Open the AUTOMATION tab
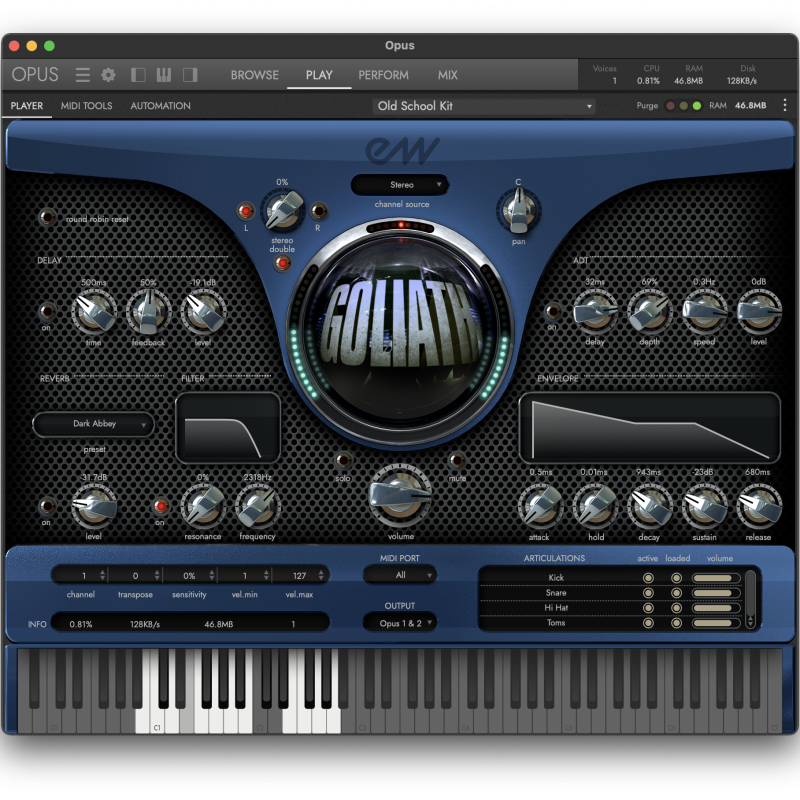The image size is (800, 800). tap(160, 106)
